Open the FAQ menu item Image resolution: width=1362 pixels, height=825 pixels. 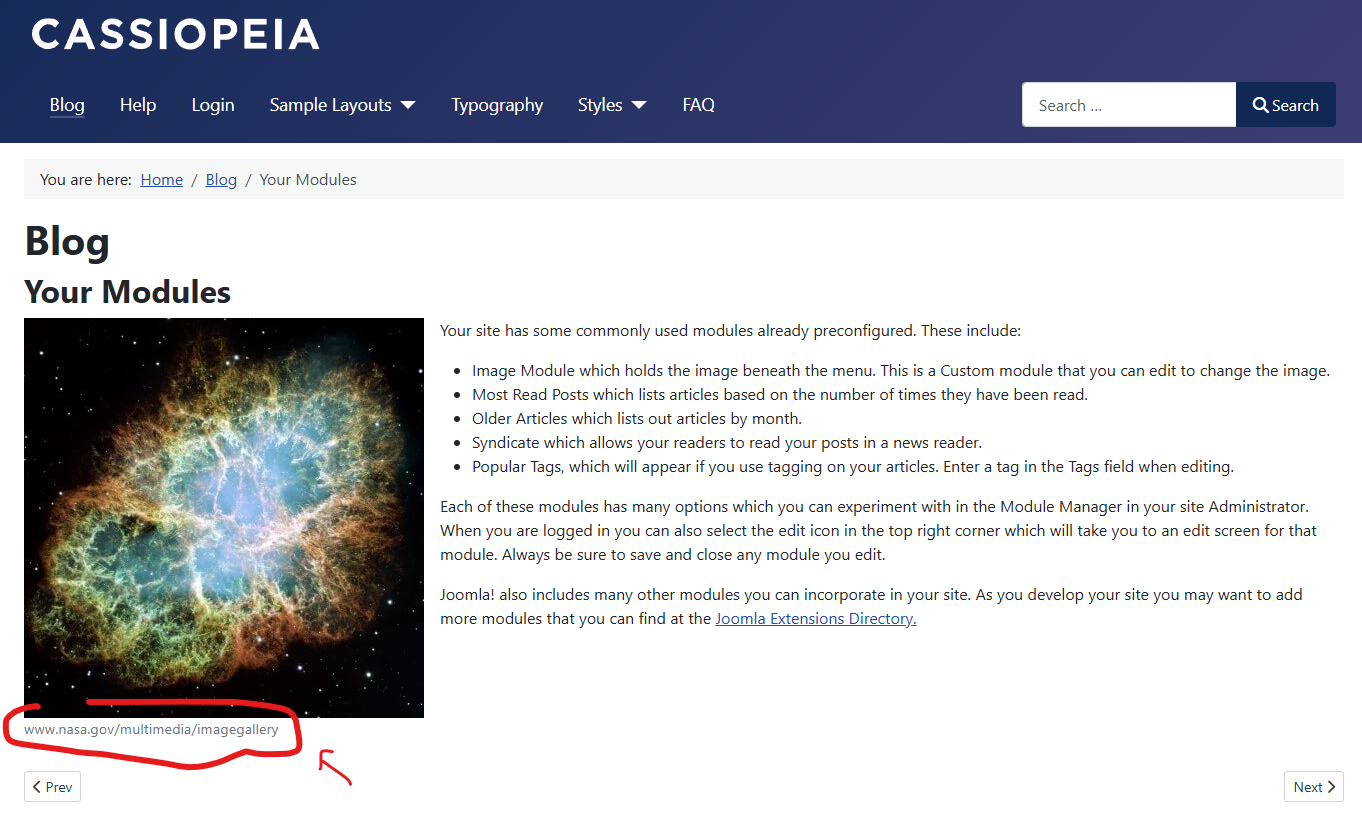click(698, 105)
